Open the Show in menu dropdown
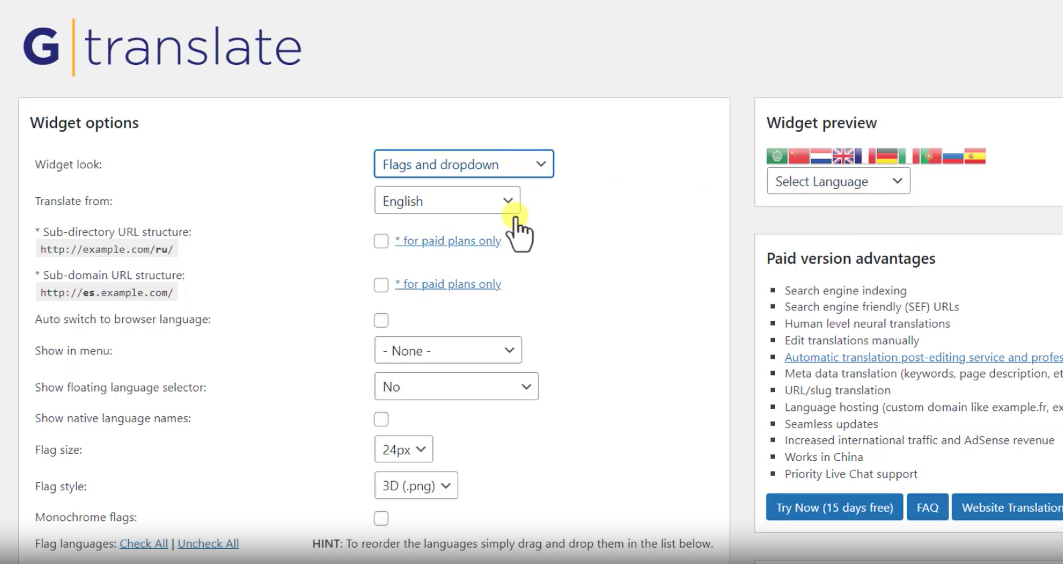 pos(448,351)
